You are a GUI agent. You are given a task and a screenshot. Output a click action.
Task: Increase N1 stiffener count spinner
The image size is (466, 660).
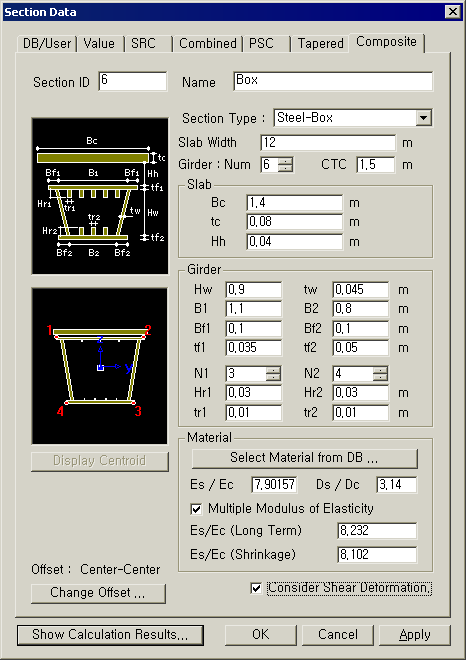pos(274,370)
